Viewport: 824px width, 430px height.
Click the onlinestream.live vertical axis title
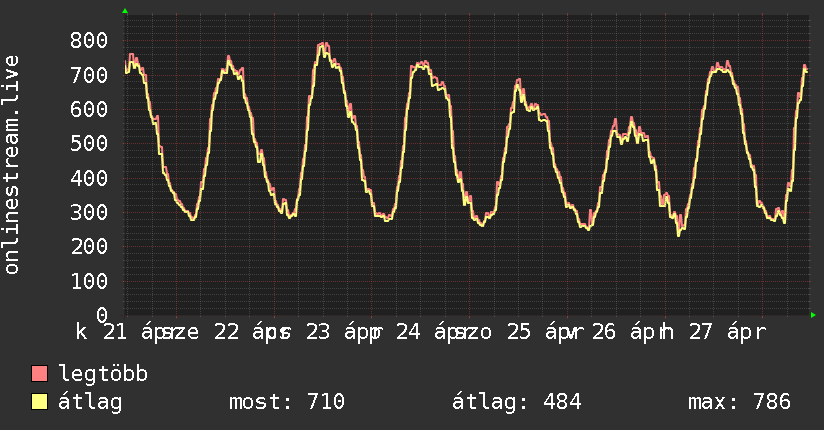tap(11, 165)
